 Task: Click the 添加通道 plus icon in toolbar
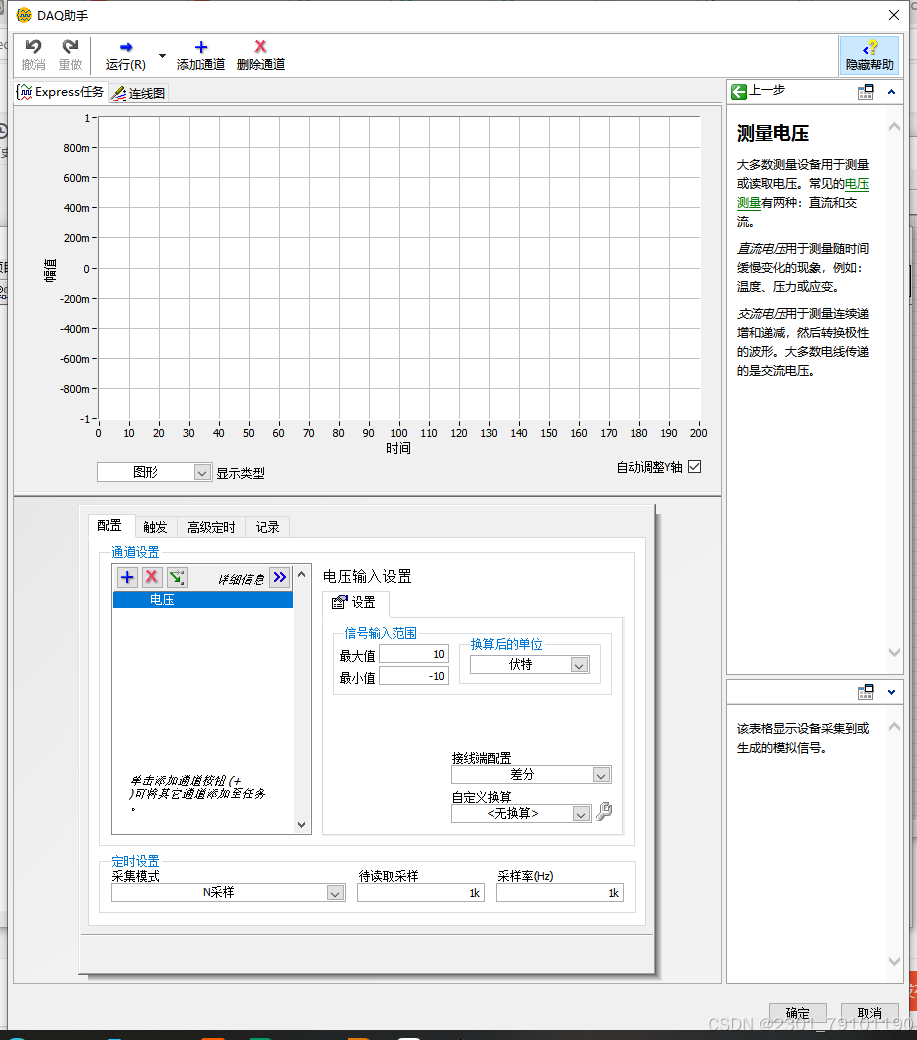[199, 48]
